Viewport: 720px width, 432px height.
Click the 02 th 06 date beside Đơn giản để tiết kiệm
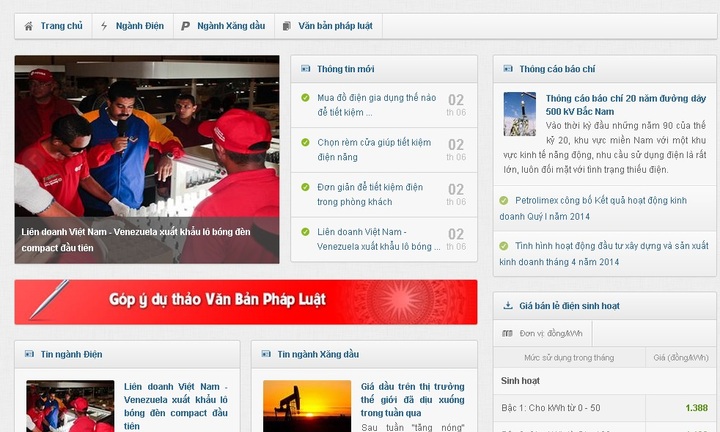tap(456, 195)
